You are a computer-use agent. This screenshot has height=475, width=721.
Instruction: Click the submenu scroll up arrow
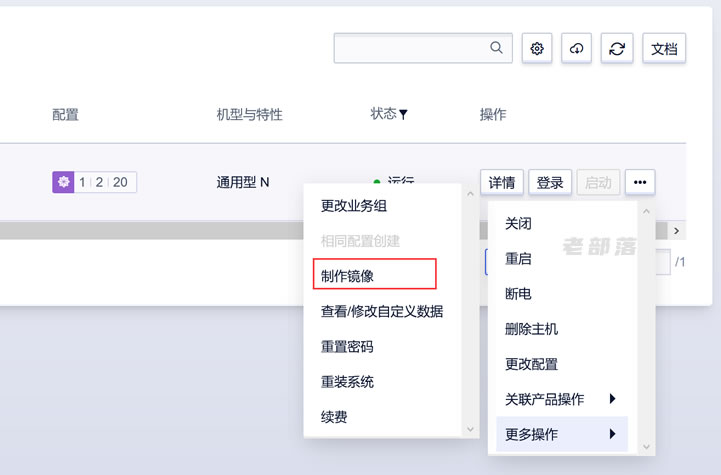tap(470, 195)
